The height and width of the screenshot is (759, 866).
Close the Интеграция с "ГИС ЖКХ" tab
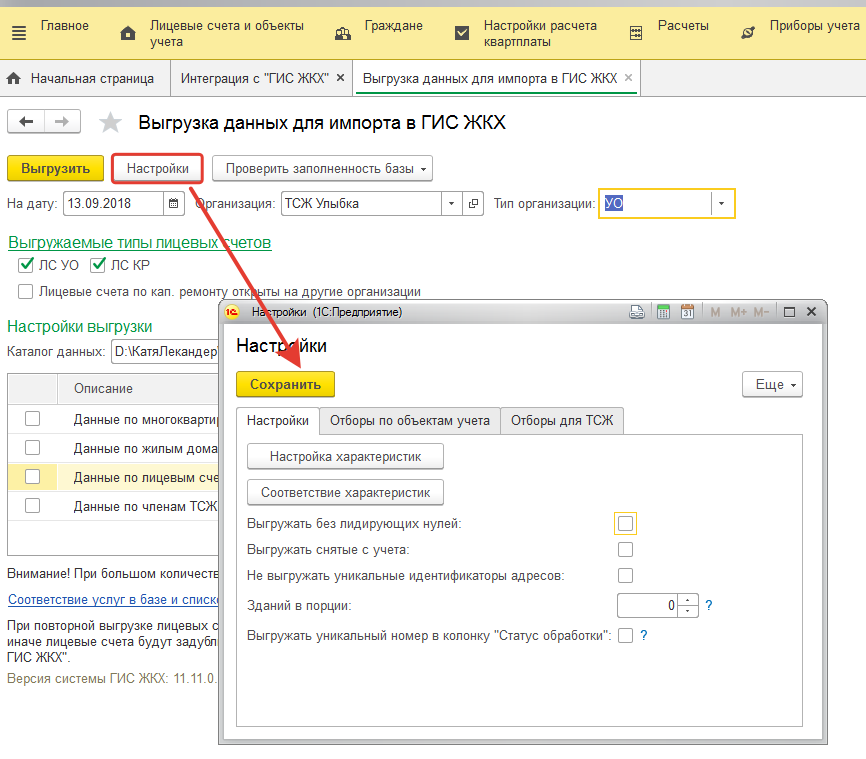[x=341, y=78]
